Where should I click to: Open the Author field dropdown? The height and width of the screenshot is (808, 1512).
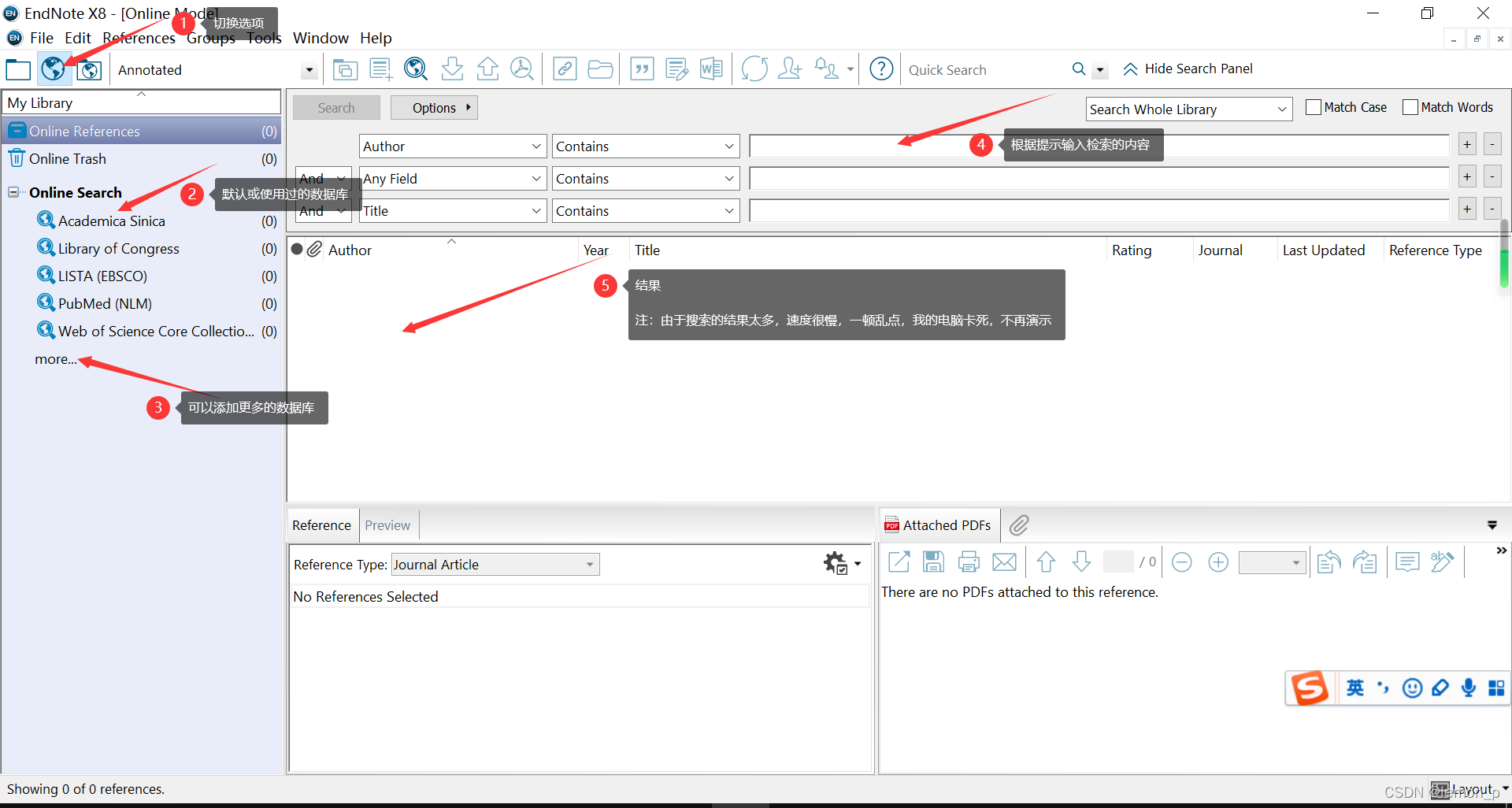pyautogui.click(x=452, y=146)
